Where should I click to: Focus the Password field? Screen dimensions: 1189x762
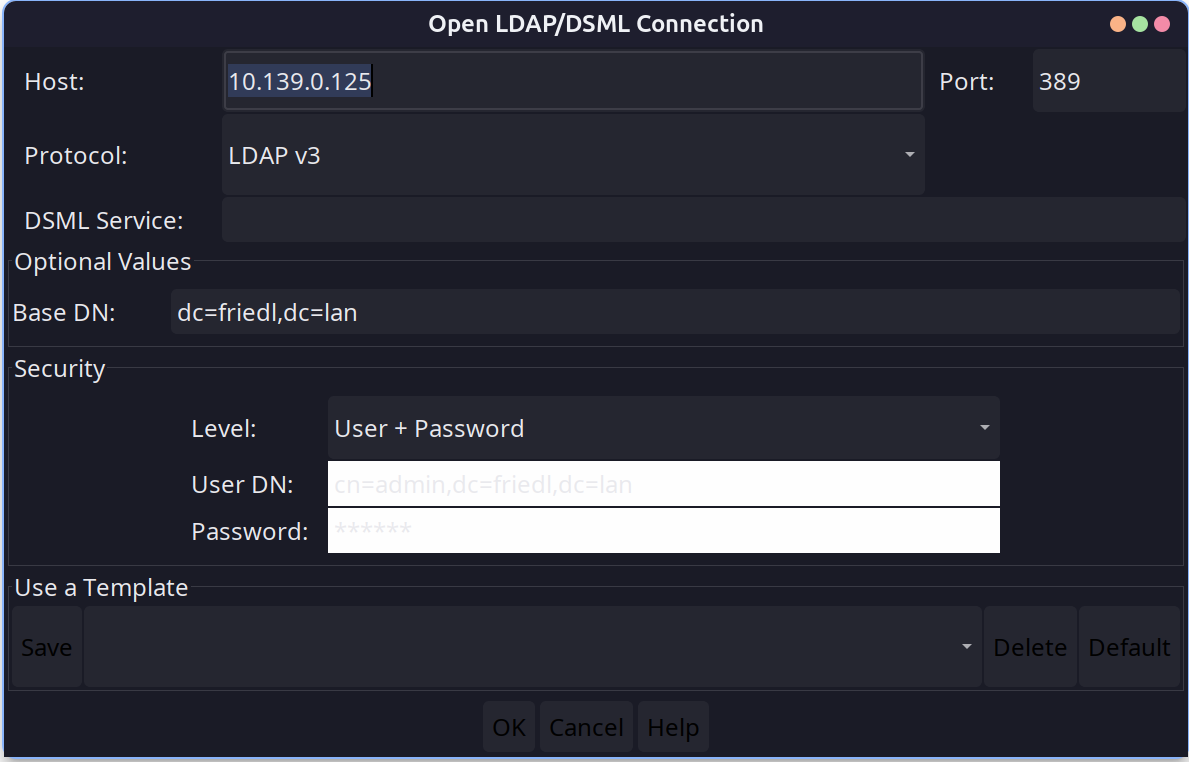pos(663,531)
